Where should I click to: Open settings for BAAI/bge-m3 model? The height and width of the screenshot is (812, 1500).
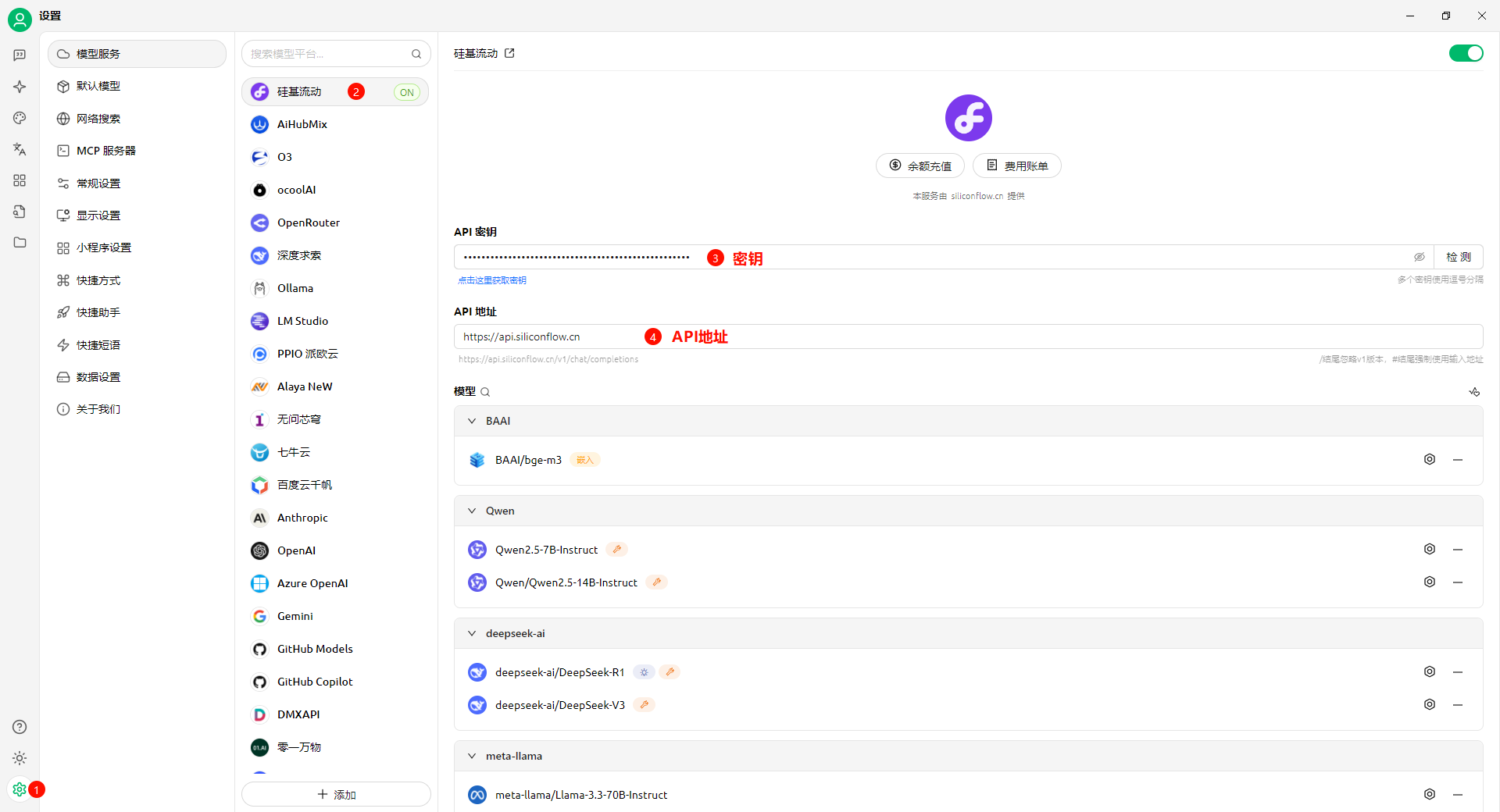1430,459
